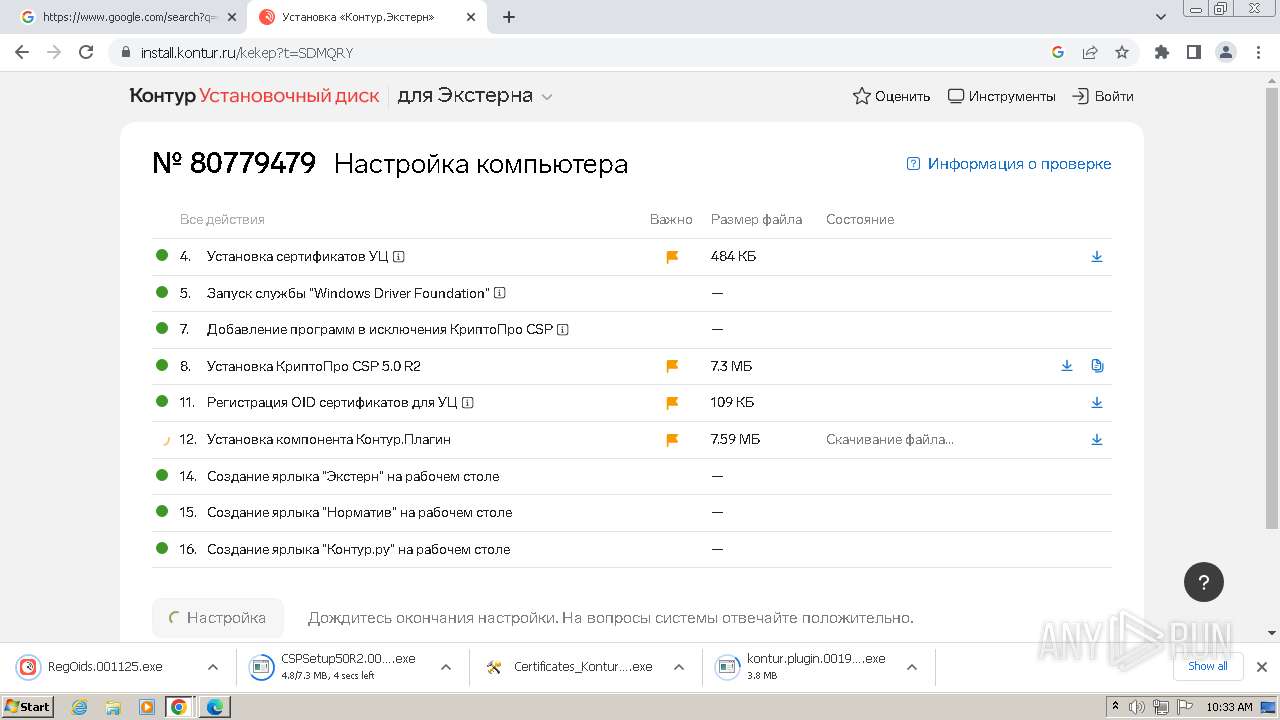
Task: Go back in browser history
Action: click(22, 52)
